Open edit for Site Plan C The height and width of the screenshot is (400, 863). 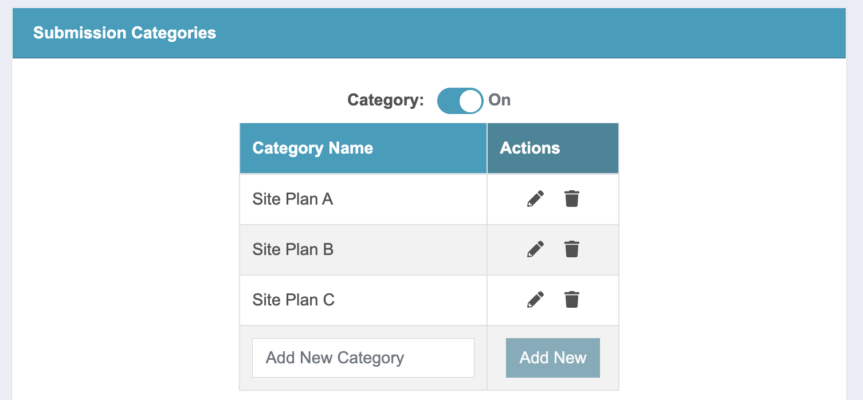coord(535,300)
